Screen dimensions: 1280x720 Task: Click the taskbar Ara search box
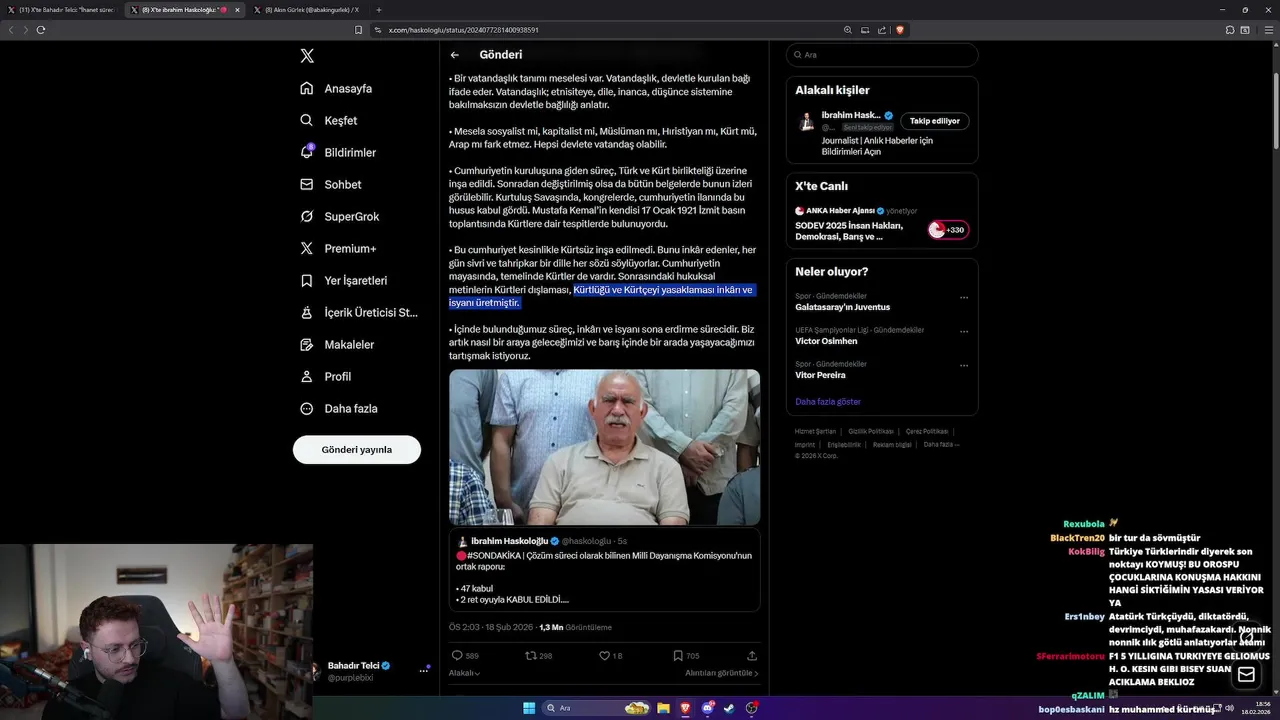click(596, 708)
